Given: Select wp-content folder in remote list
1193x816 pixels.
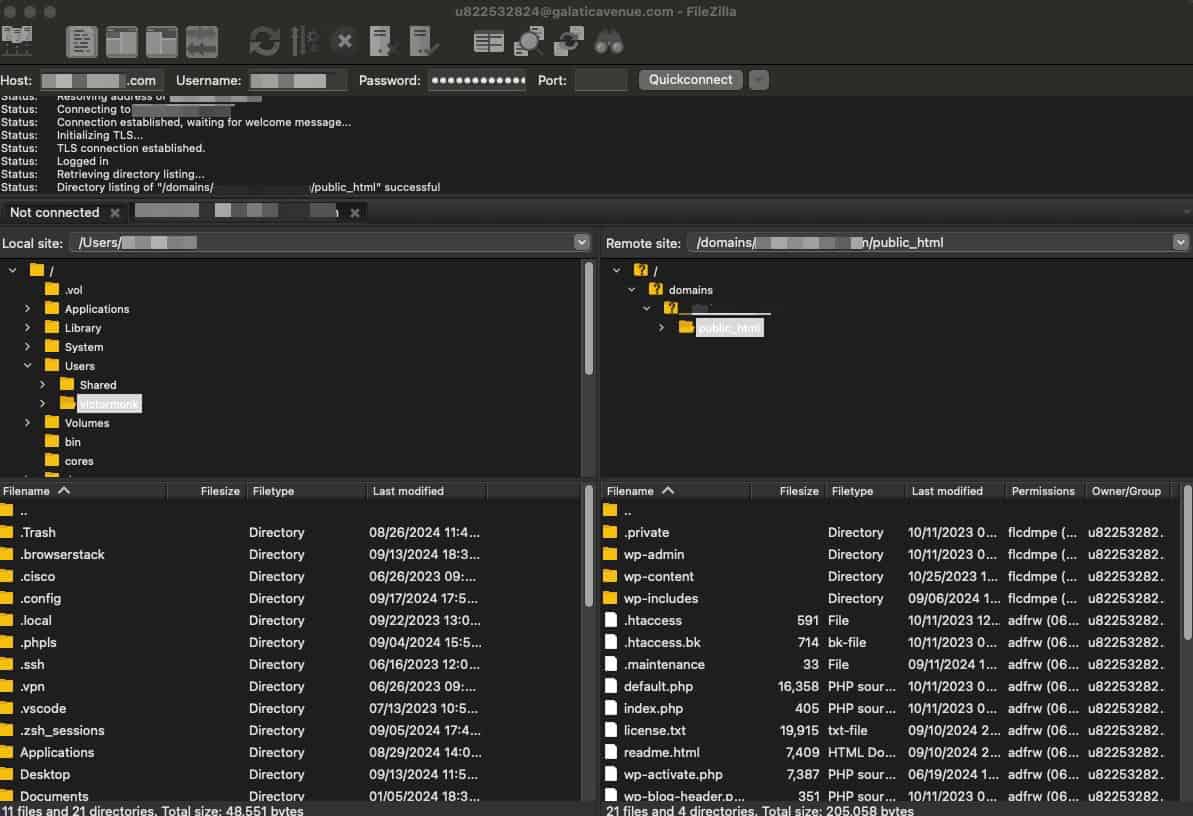Looking at the screenshot, I should (x=658, y=576).
